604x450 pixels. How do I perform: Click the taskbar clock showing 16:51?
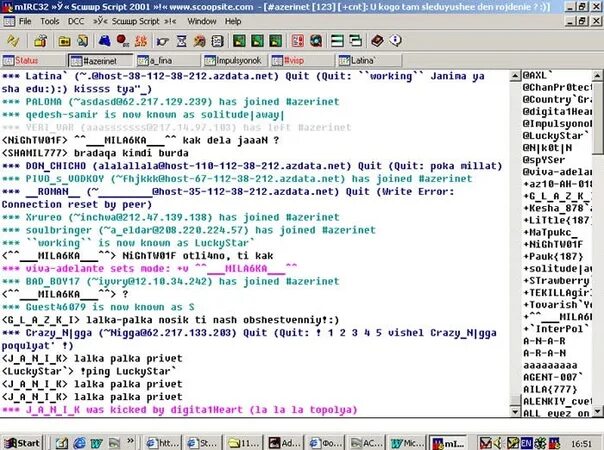(581, 444)
